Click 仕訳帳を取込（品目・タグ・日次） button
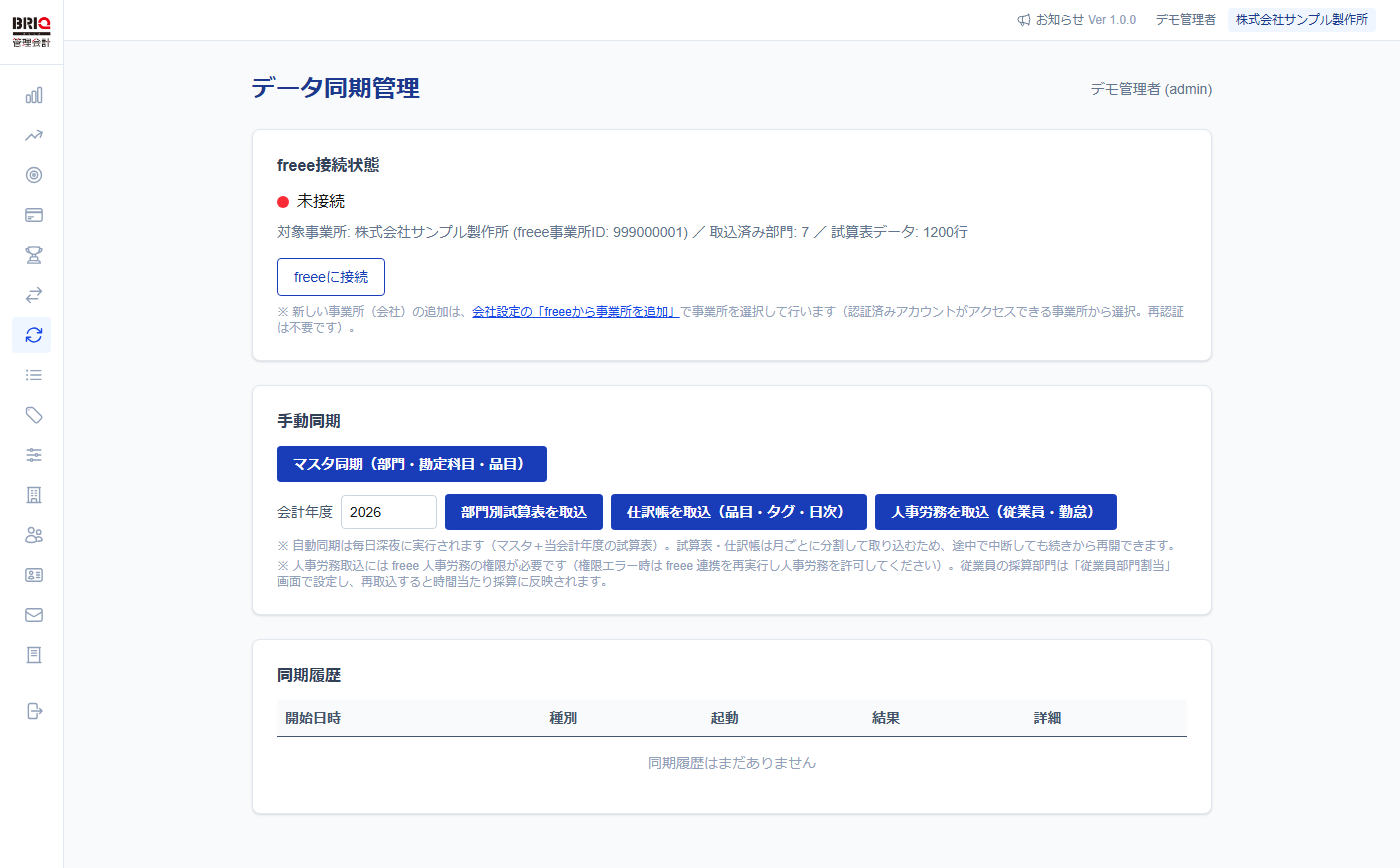The image size is (1400, 868). pyautogui.click(x=739, y=512)
